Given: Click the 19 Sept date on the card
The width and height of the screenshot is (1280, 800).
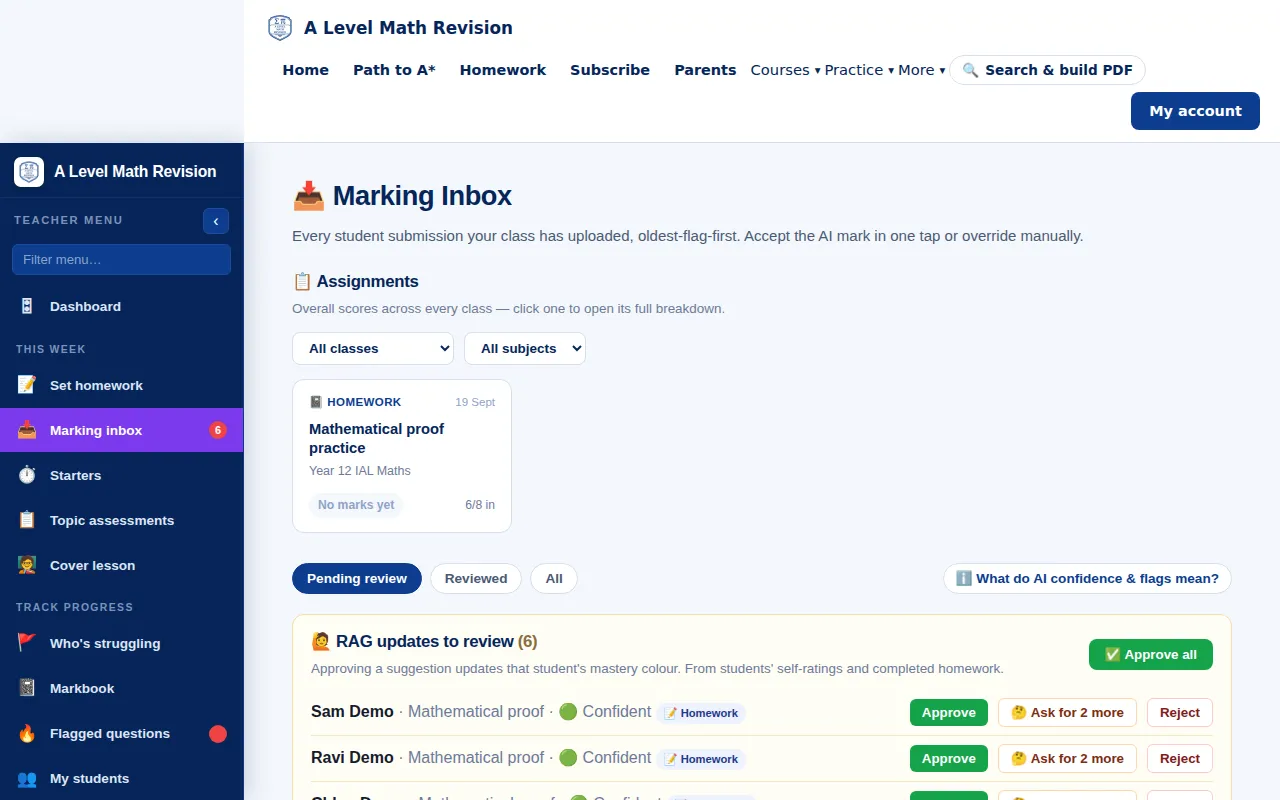Looking at the screenshot, I should pos(475,402).
